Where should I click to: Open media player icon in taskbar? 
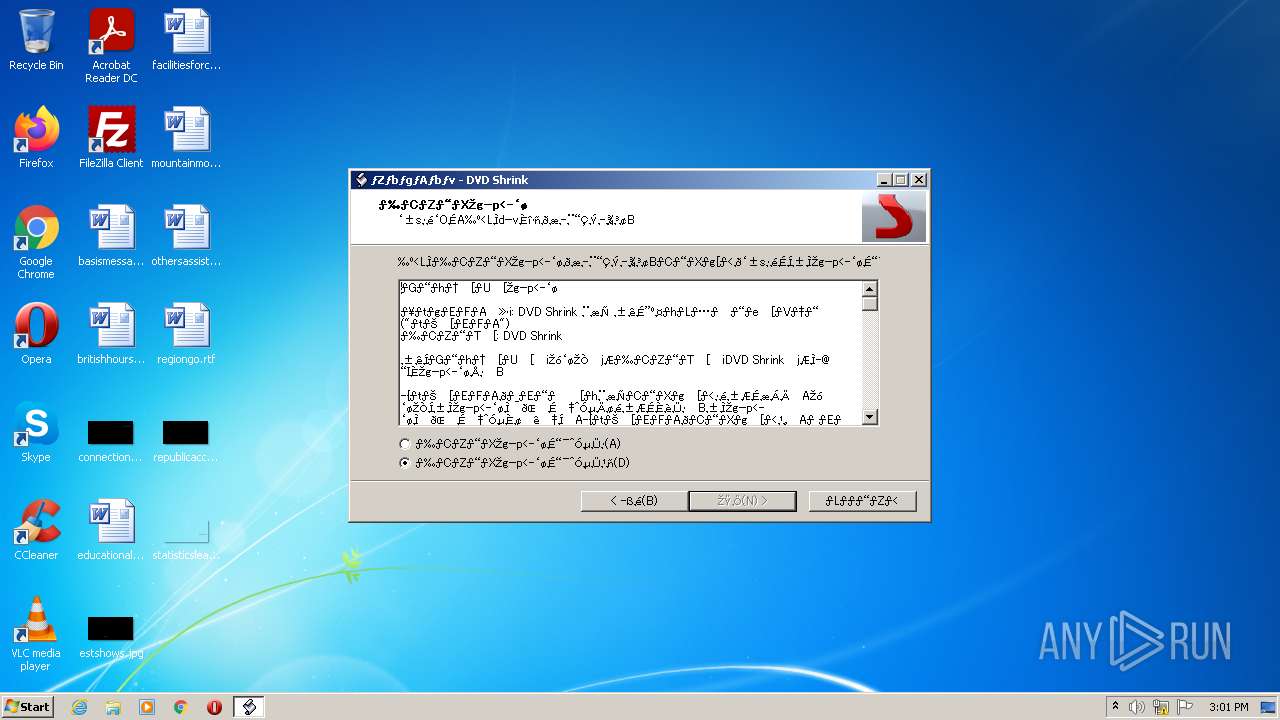coord(147,707)
